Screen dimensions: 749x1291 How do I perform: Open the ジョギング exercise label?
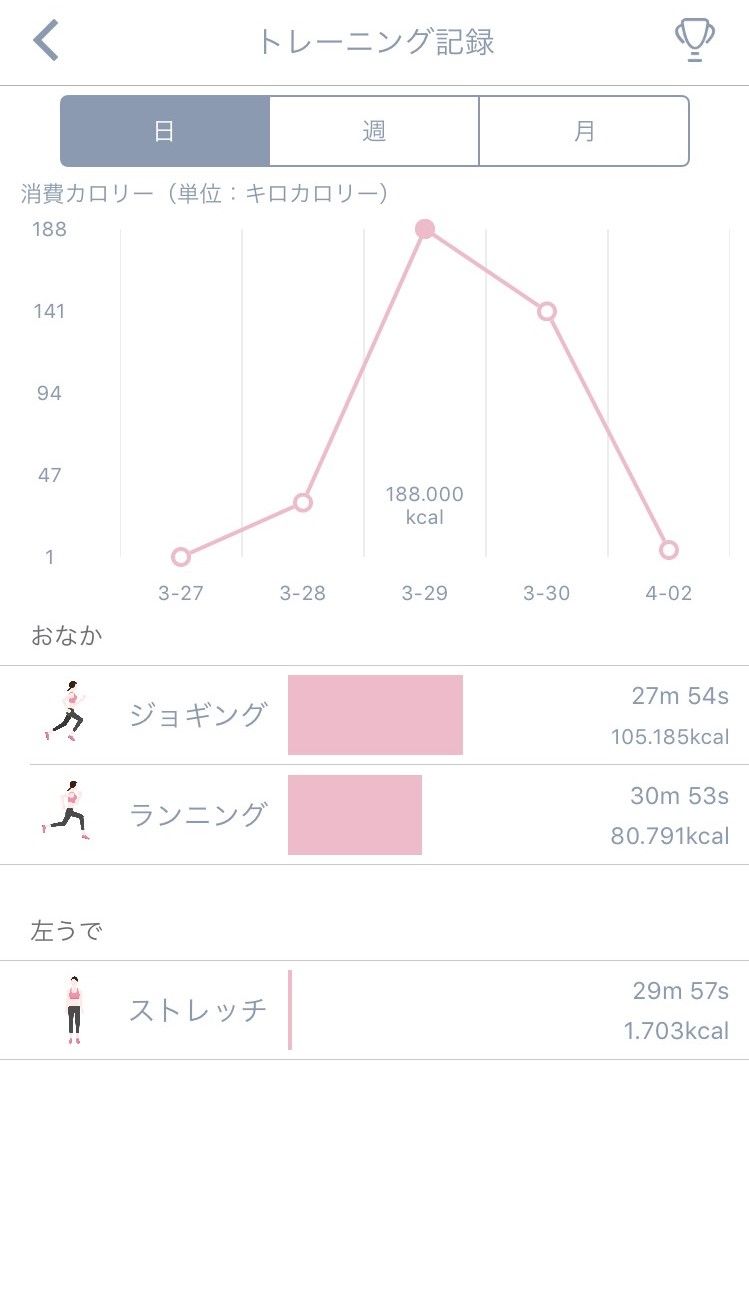pos(198,715)
